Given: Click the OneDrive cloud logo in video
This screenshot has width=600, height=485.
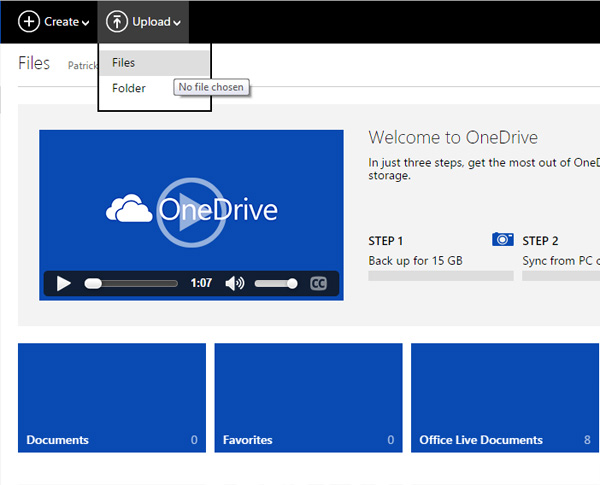Looking at the screenshot, I should tap(127, 210).
